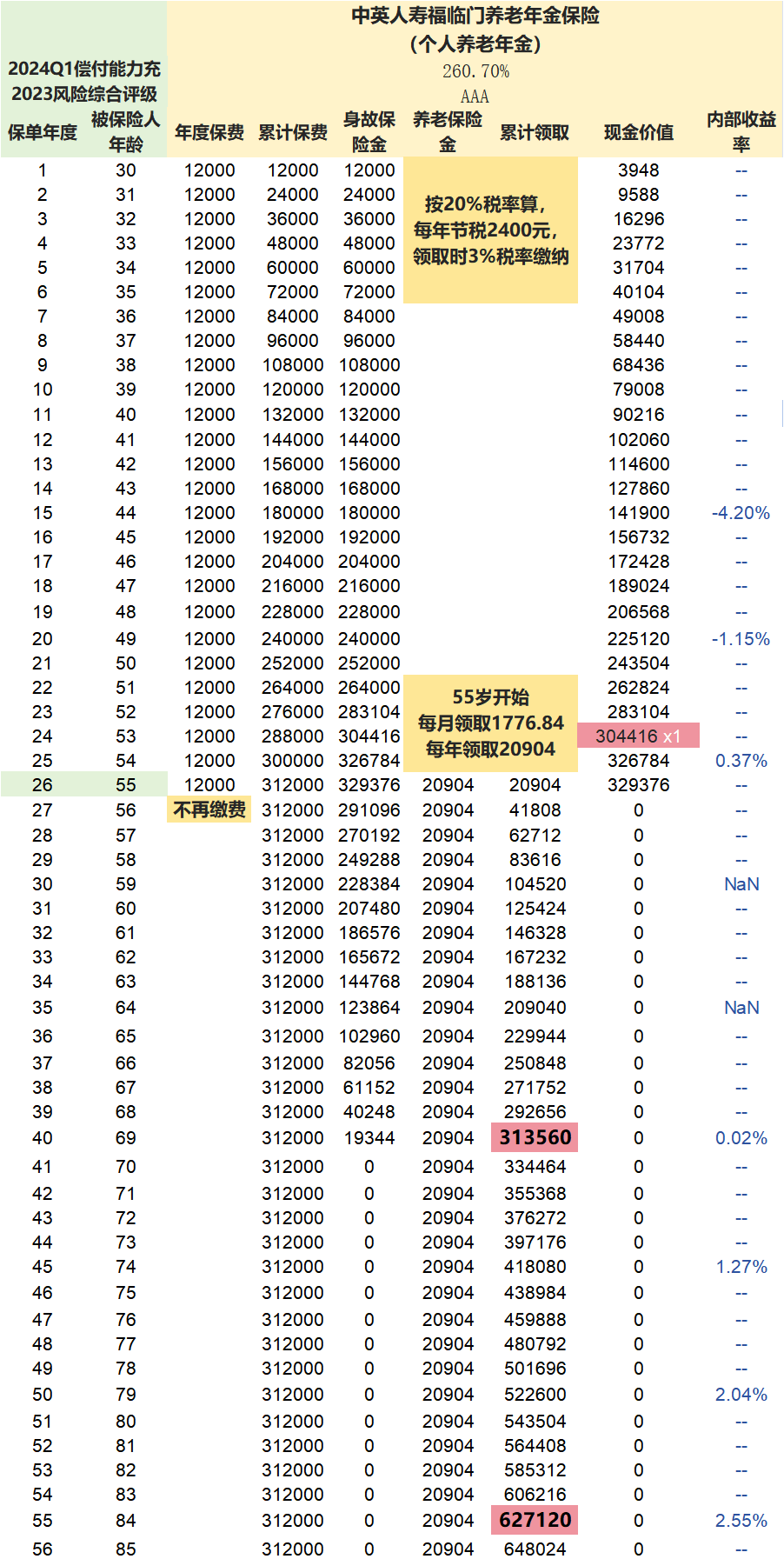This screenshot has height=1559, width=784.
Task: Select the 被保险人年龄 column header
Action: (126, 131)
